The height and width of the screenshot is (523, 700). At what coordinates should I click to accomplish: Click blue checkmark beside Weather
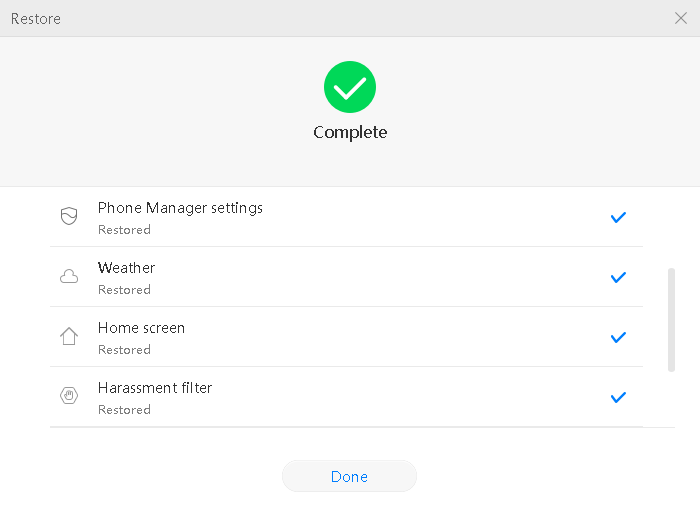618,278
